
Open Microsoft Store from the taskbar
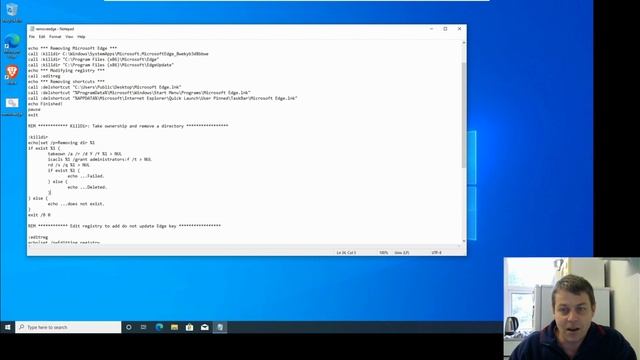tap(189, 327)
